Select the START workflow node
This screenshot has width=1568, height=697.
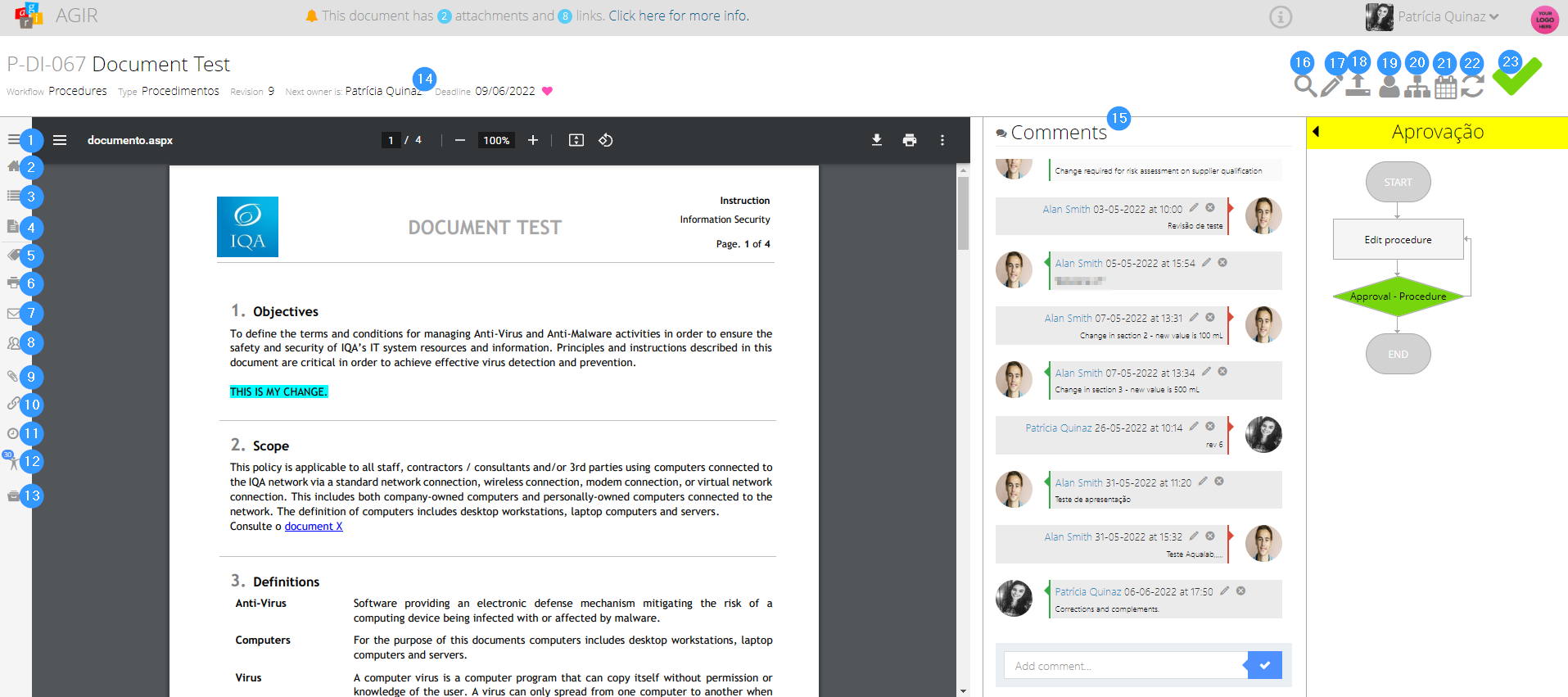pyautogui.click(x=1398, y=182)
